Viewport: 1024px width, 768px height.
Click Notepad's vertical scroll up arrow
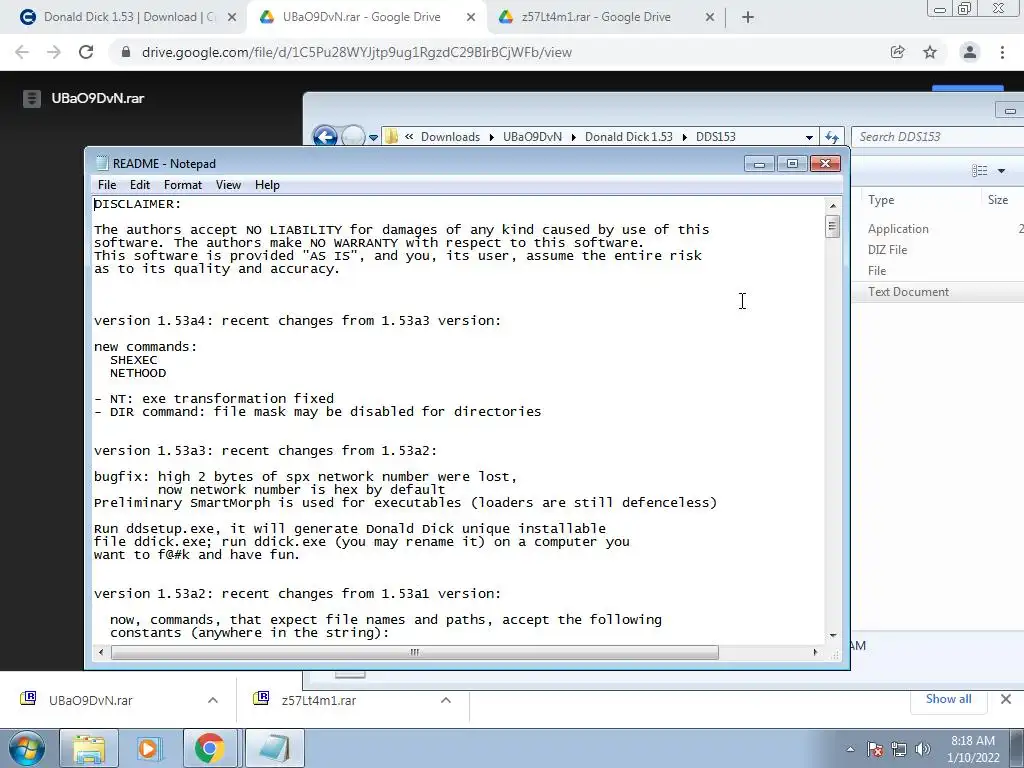pos(832,206)
